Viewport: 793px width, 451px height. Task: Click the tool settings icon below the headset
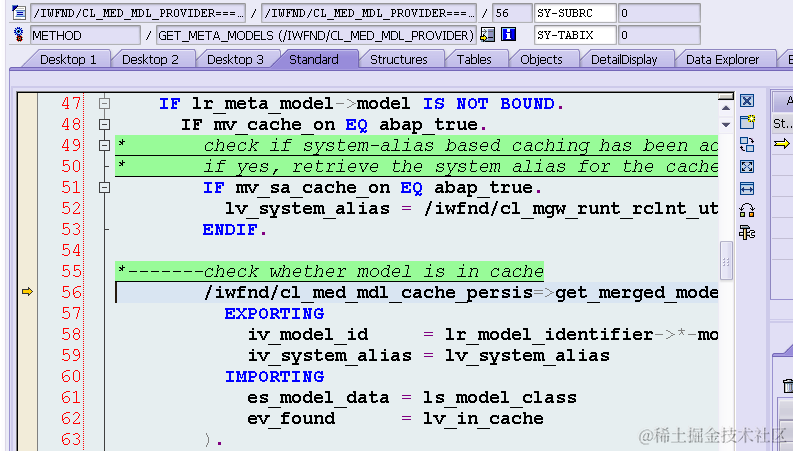pyautogui.click(x=747, y=233)
